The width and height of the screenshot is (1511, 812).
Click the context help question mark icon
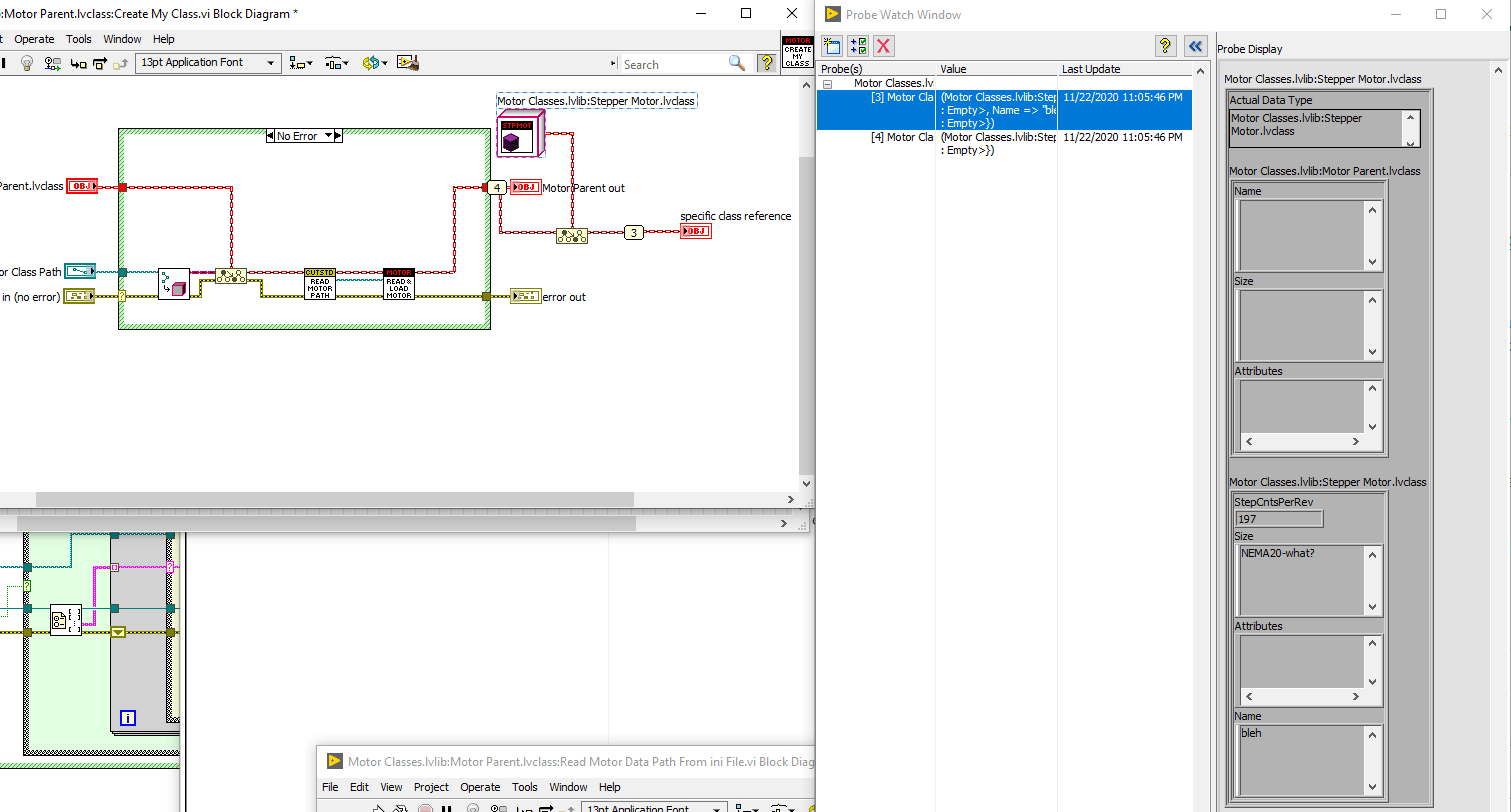pyautogui.click(x=766, y=62)
